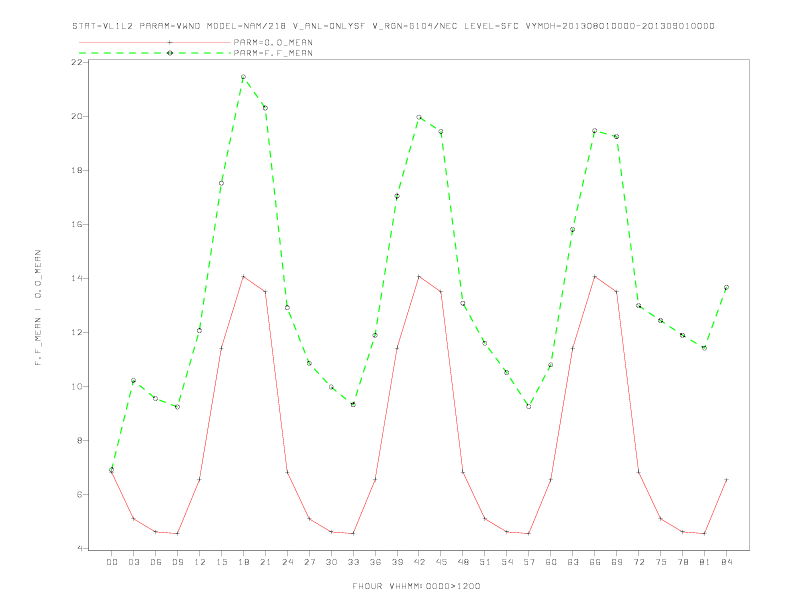Viewport: 792px width, 612px height.
Task: Click the x-axis hour label 66
Action: tap(595, 562)
